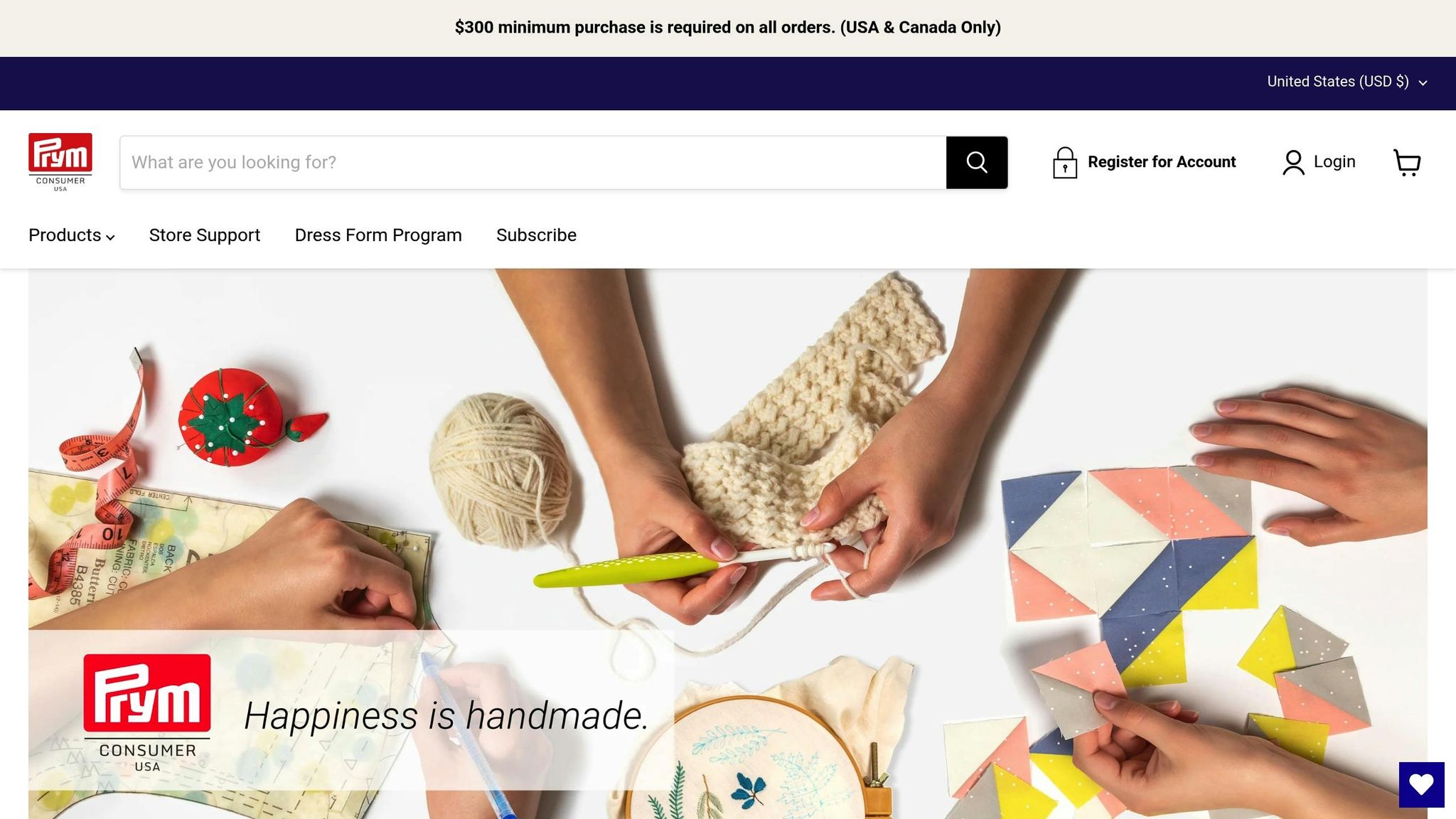Click Register for Account link

pos(1162,162)
